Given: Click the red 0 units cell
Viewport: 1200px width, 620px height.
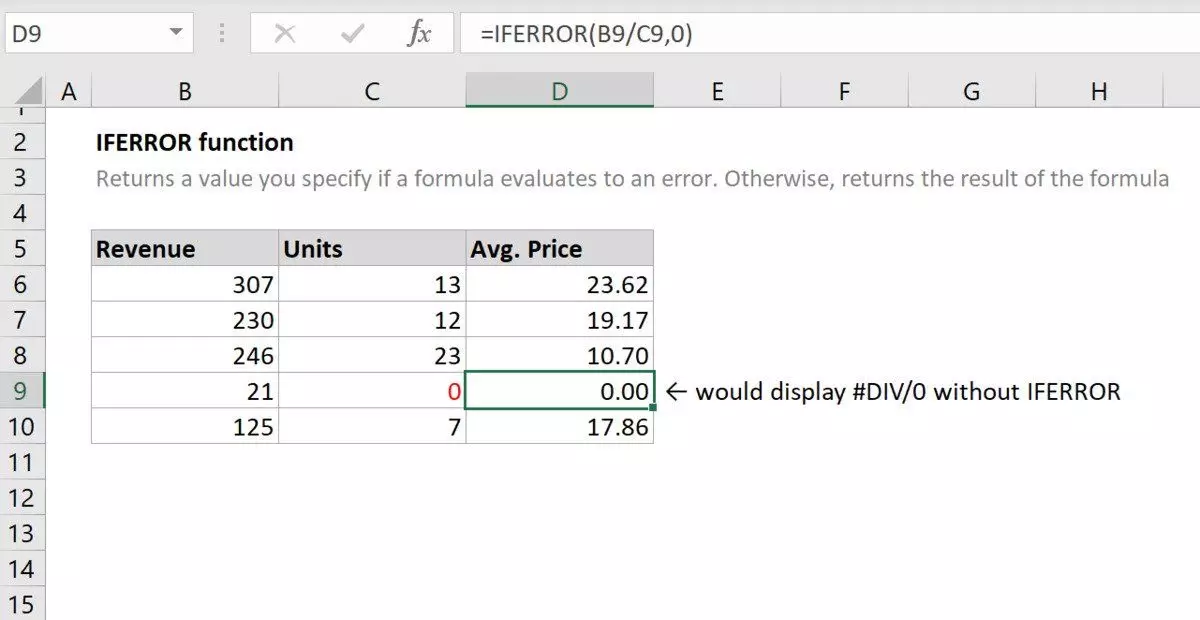Looking at the screenshot, I should tap(372, 392).
